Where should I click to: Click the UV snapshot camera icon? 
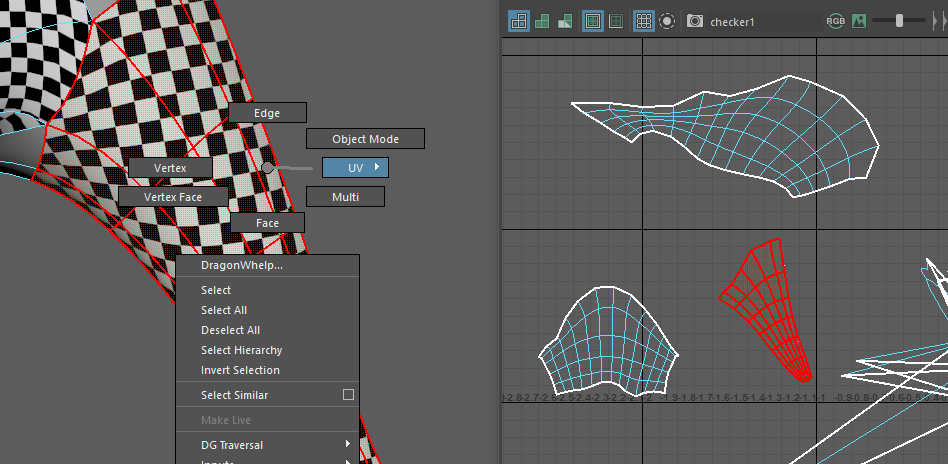(695, 21)
